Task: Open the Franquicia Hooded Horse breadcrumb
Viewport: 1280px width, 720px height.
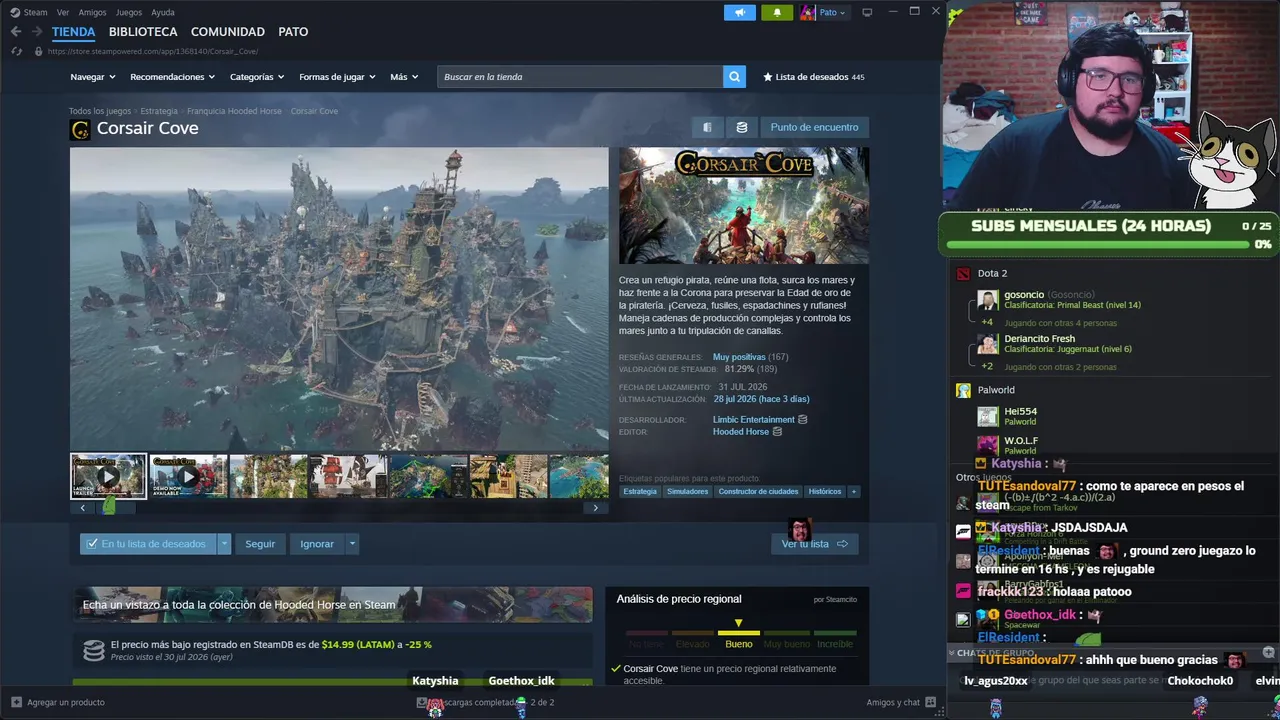Action: (x=234, y=111)
